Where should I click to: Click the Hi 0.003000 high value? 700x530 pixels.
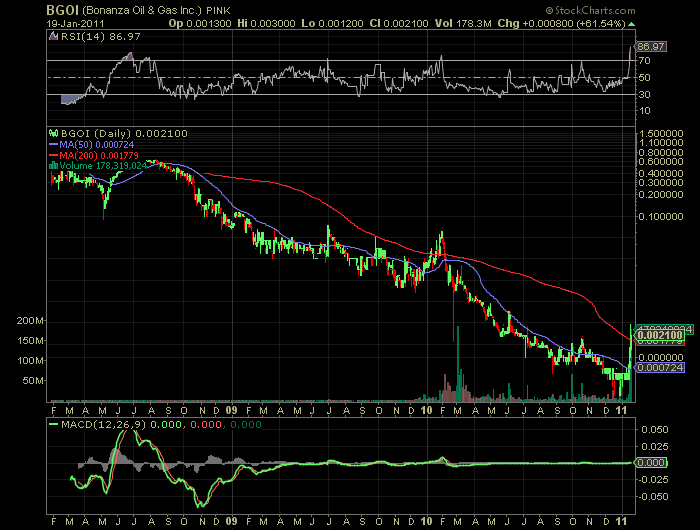click(x=266, y=24)
